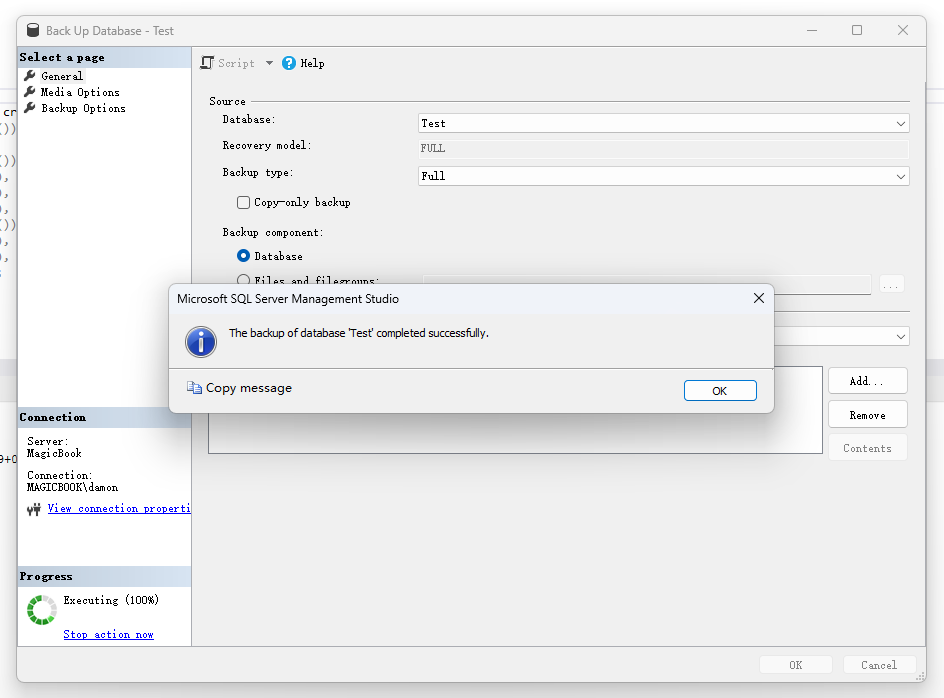
Task: Click the Copy message text link
Action: (249, 388)
